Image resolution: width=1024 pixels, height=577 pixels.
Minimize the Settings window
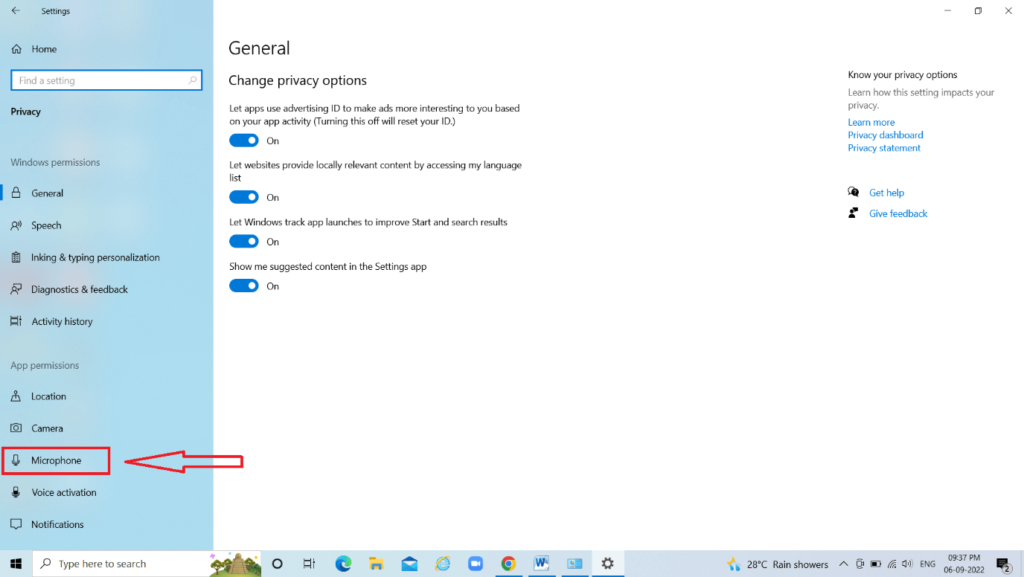(948, 10)
